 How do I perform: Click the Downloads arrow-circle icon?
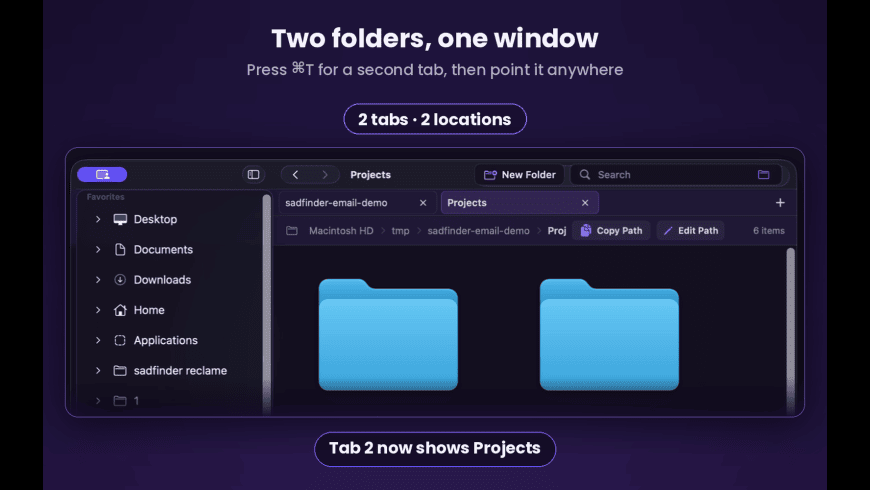click(120, 280)
